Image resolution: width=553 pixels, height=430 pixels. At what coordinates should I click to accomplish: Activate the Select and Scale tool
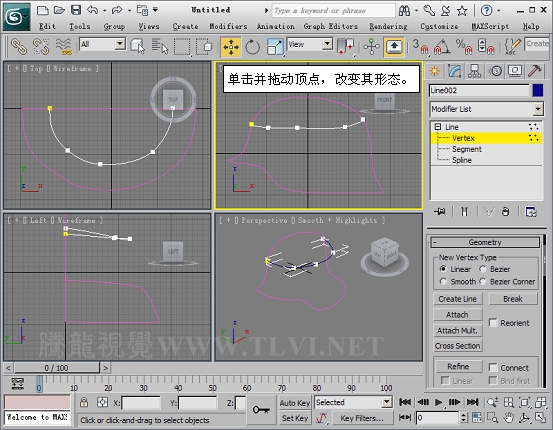point(275,47)
